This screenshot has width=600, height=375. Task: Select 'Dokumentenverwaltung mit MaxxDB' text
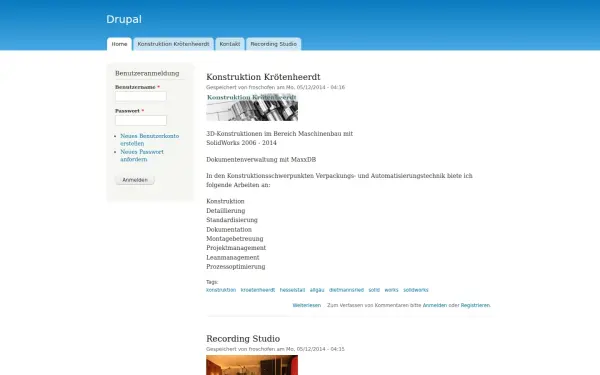261,160
